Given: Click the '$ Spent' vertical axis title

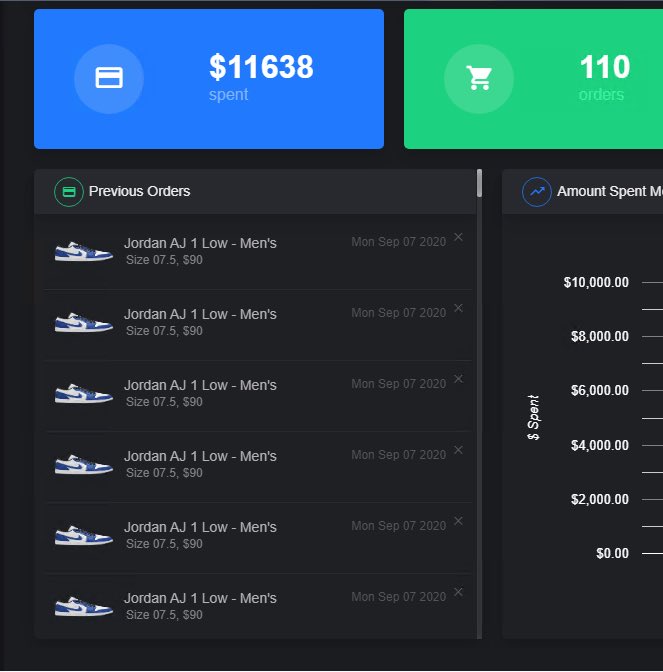Looking at the screenshot, I should tap(533, 417).
